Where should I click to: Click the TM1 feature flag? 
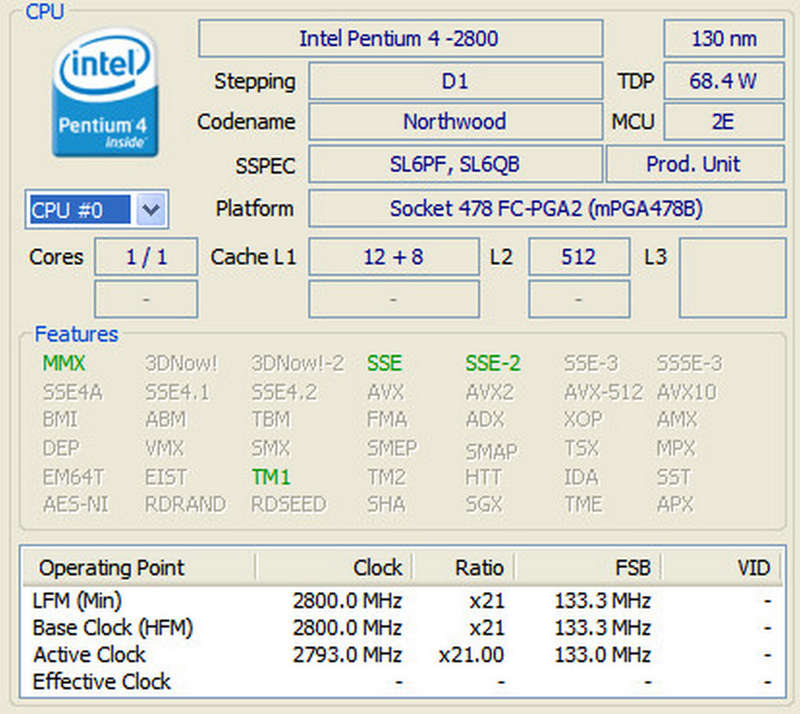pyautogui.click(x=271, y=477)
